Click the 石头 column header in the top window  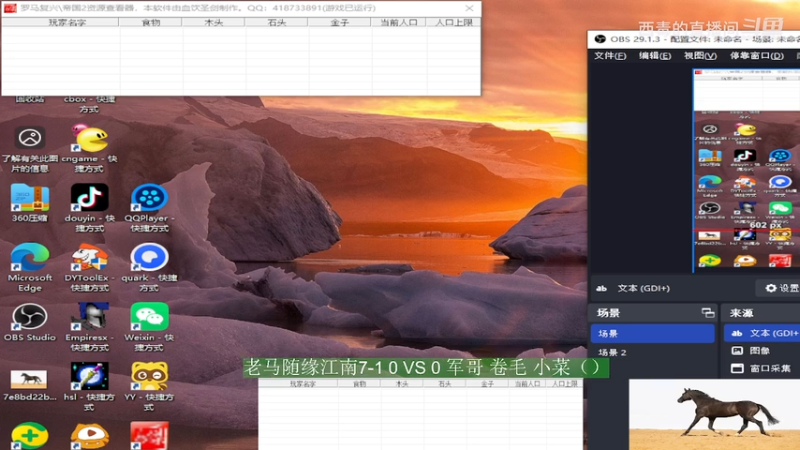click(276, 22)
